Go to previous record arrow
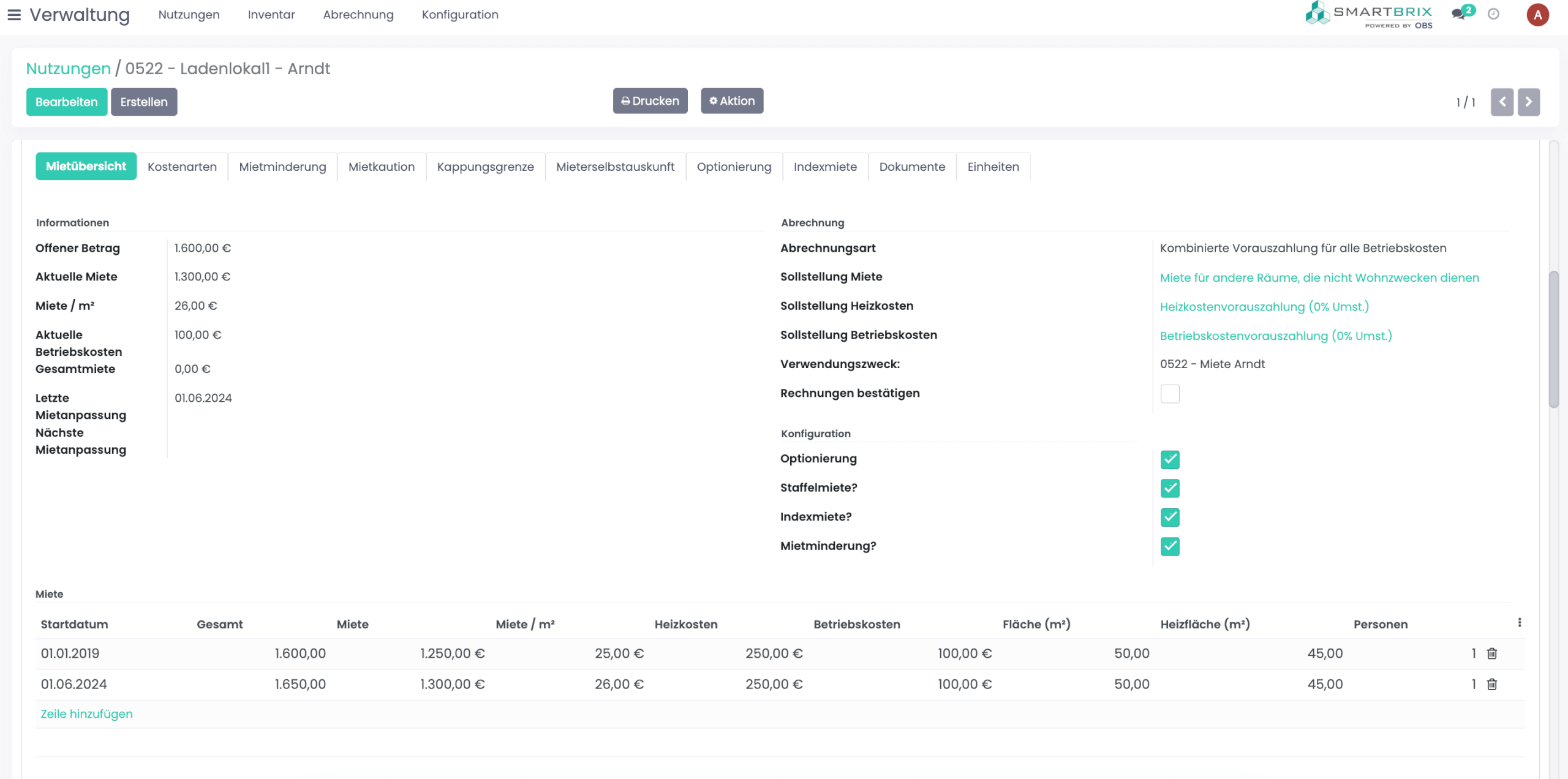 pyautogui.click(x=1502, y=102)
